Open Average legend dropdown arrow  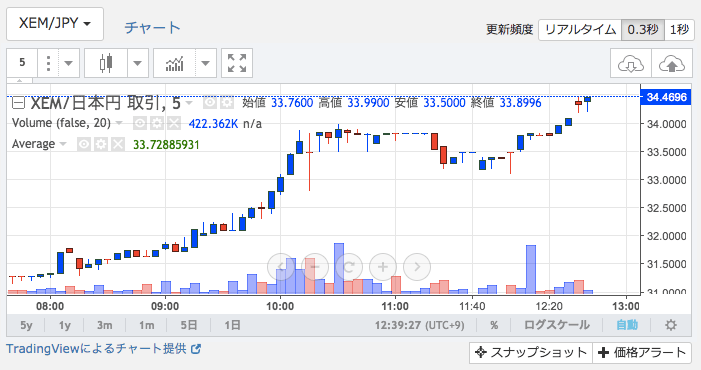[x=63, y=144]
